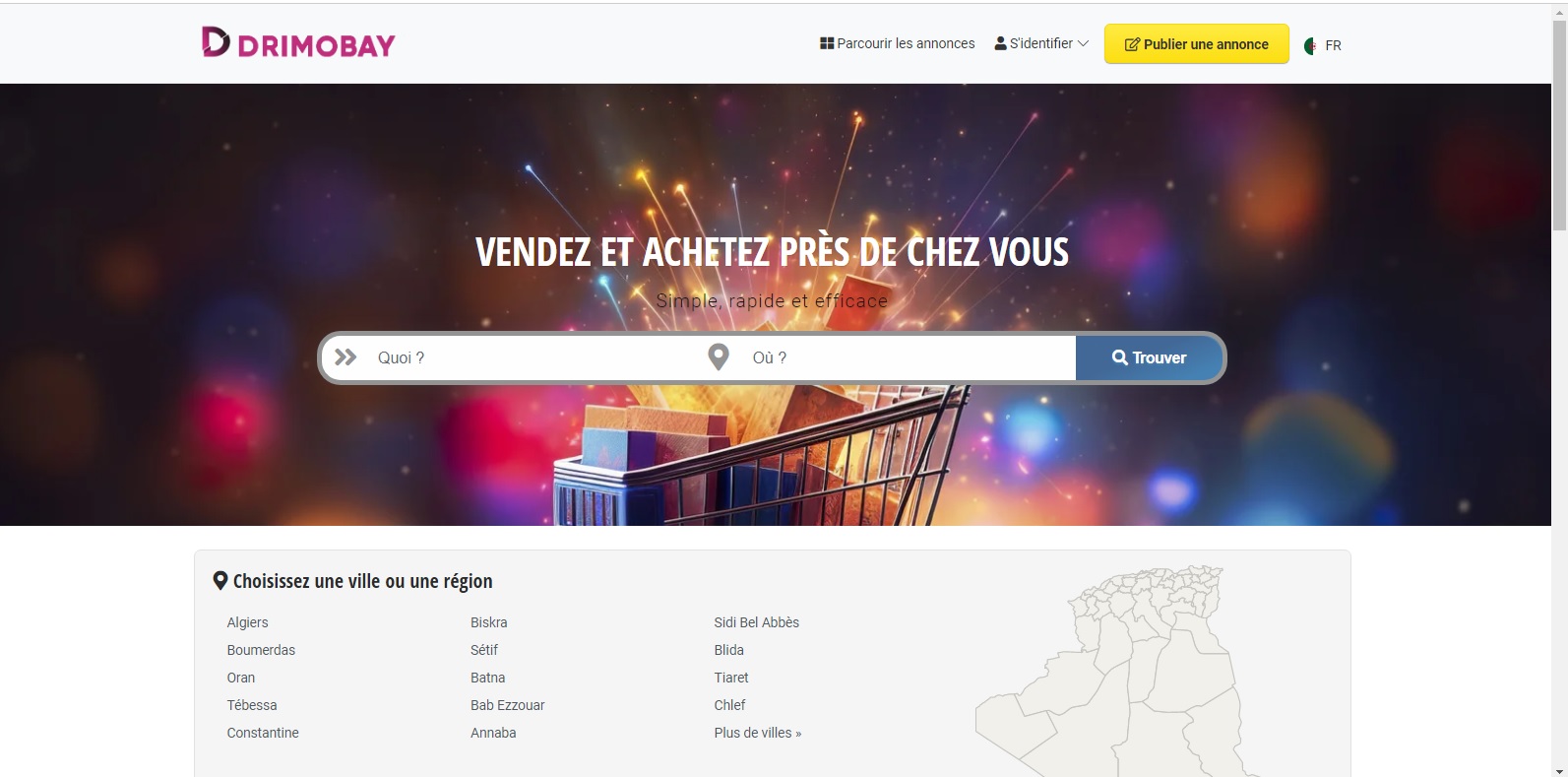Select the city Oran

(x=241, y=678)
